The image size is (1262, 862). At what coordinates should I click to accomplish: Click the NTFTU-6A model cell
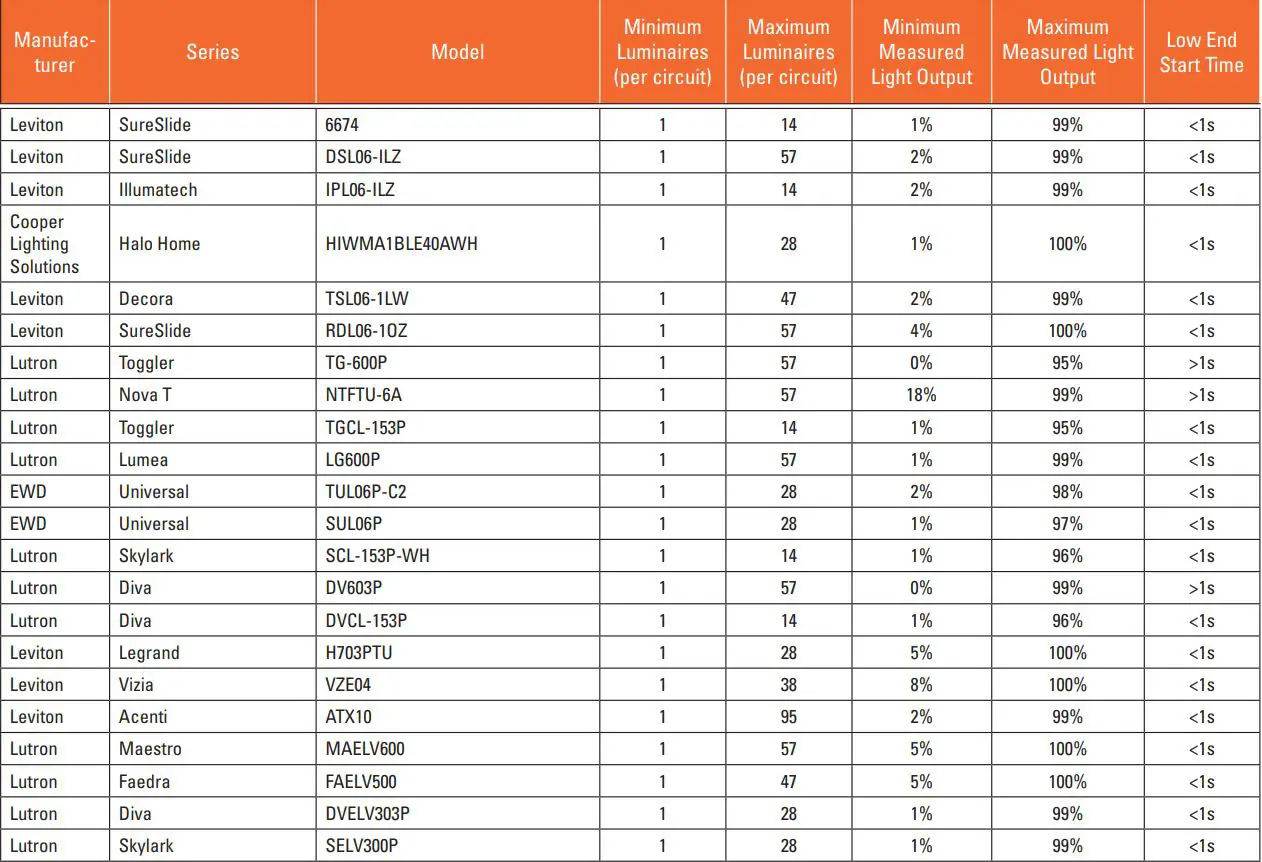click(x=364, y=395)
